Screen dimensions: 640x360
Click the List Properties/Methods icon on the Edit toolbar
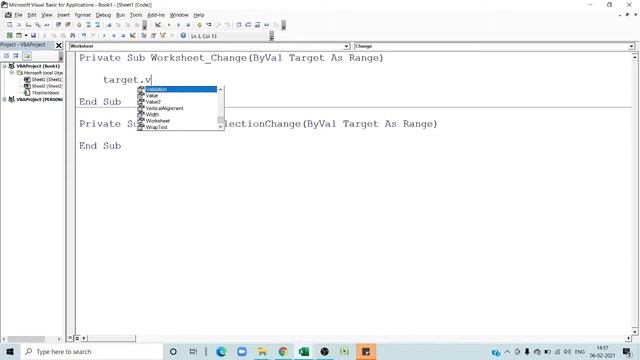point(9,25)
